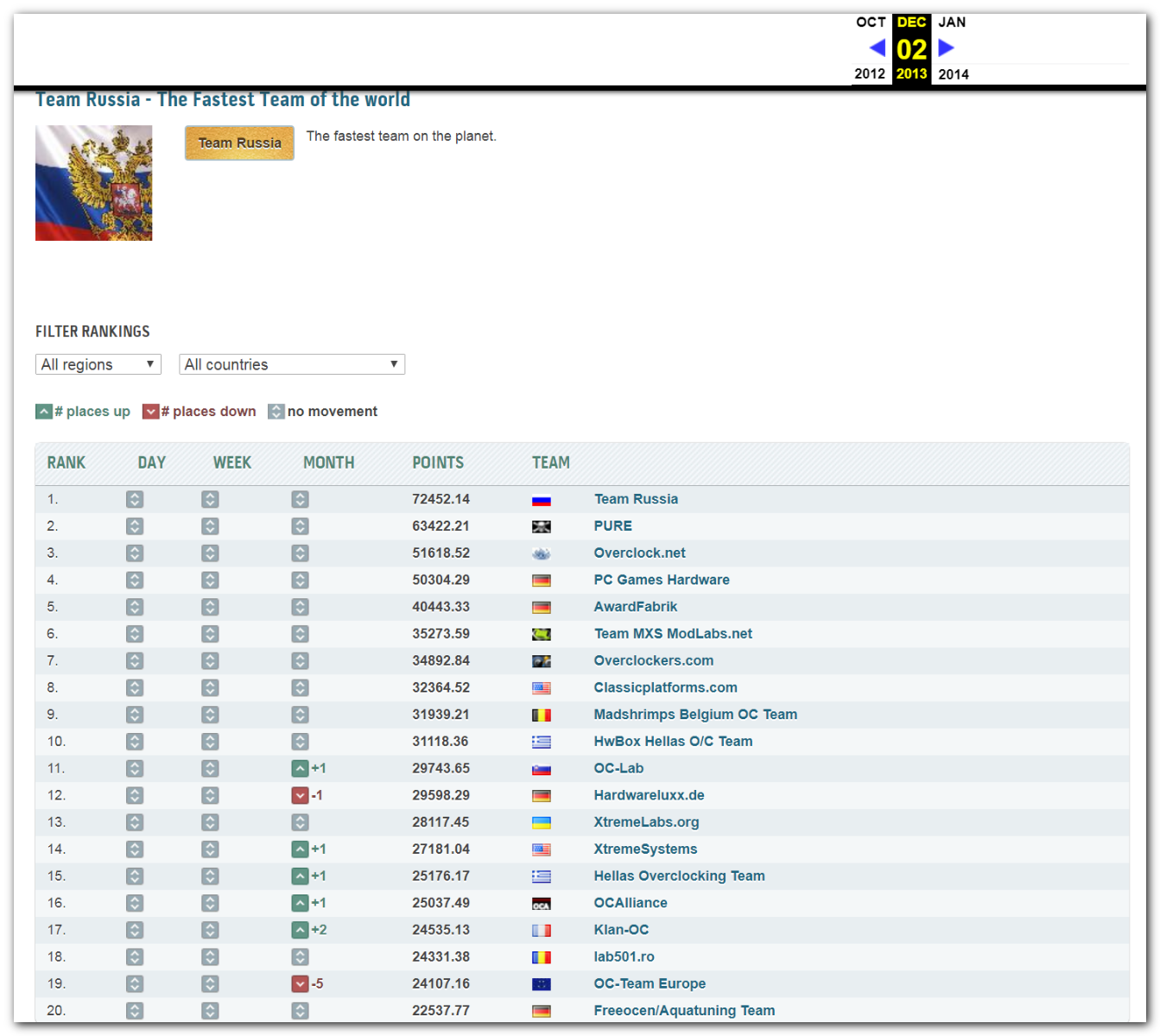Sort by TEAM column header
This screenshot has width=1160, height=1036.
point(551,463)
